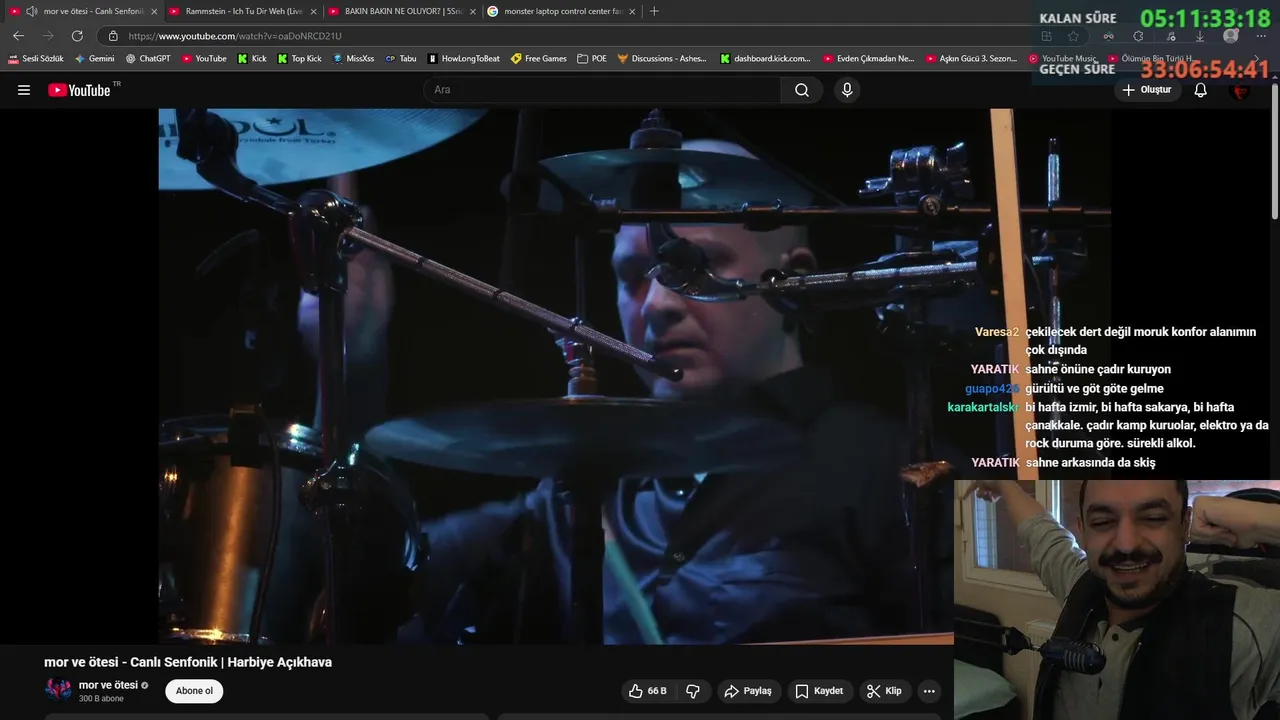Open ChatGPT bookmark
Image resolution: width=1280 pixels, height=720 pixels.
coord(148,59)
